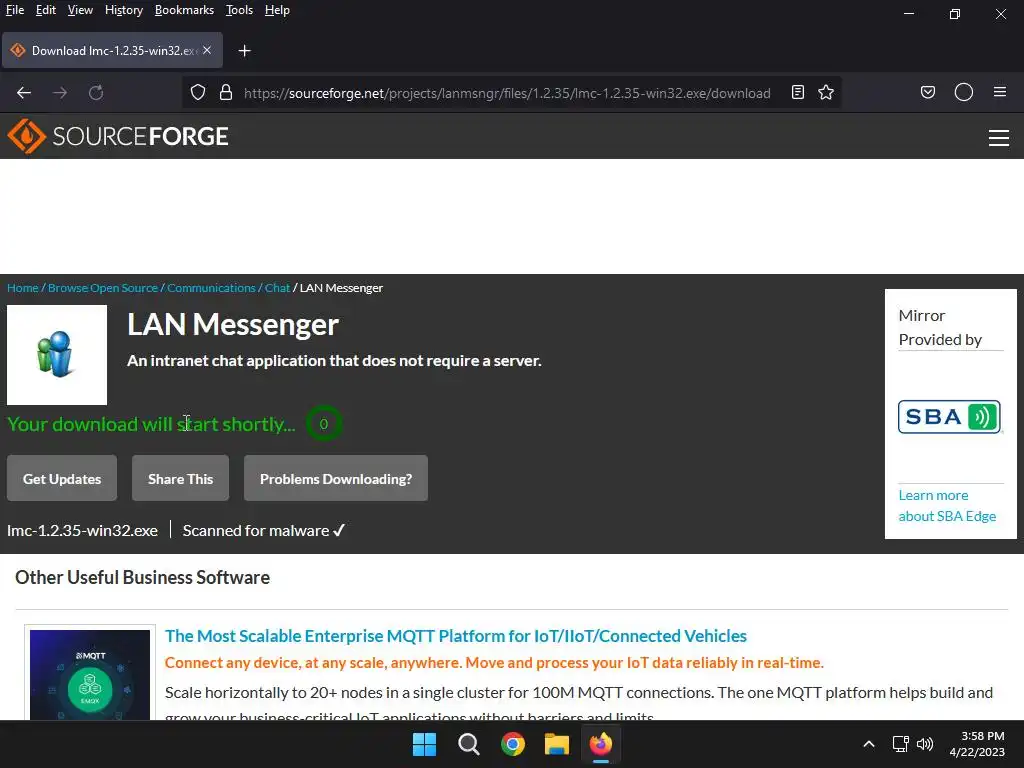Open the Tools menu
The width and height of the screenshot is (1024, 768).
point(239,10)
